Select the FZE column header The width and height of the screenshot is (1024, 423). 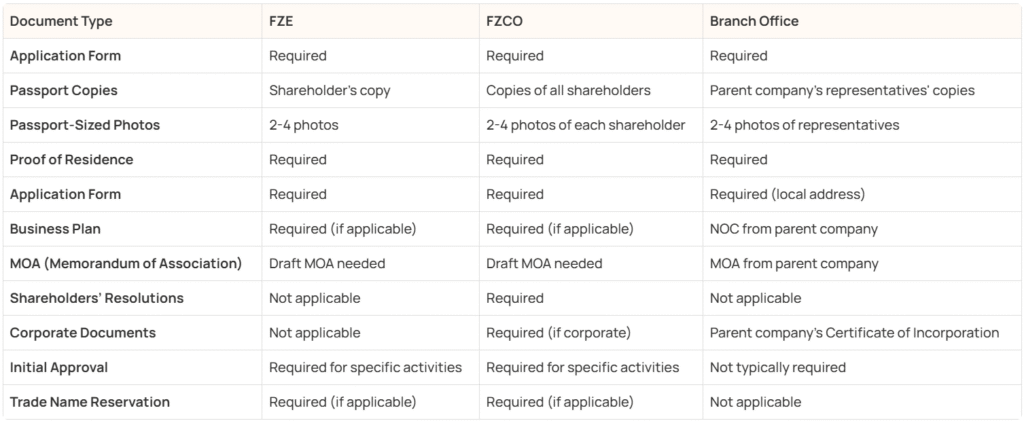pyautogui.click(x=282, y=21)
